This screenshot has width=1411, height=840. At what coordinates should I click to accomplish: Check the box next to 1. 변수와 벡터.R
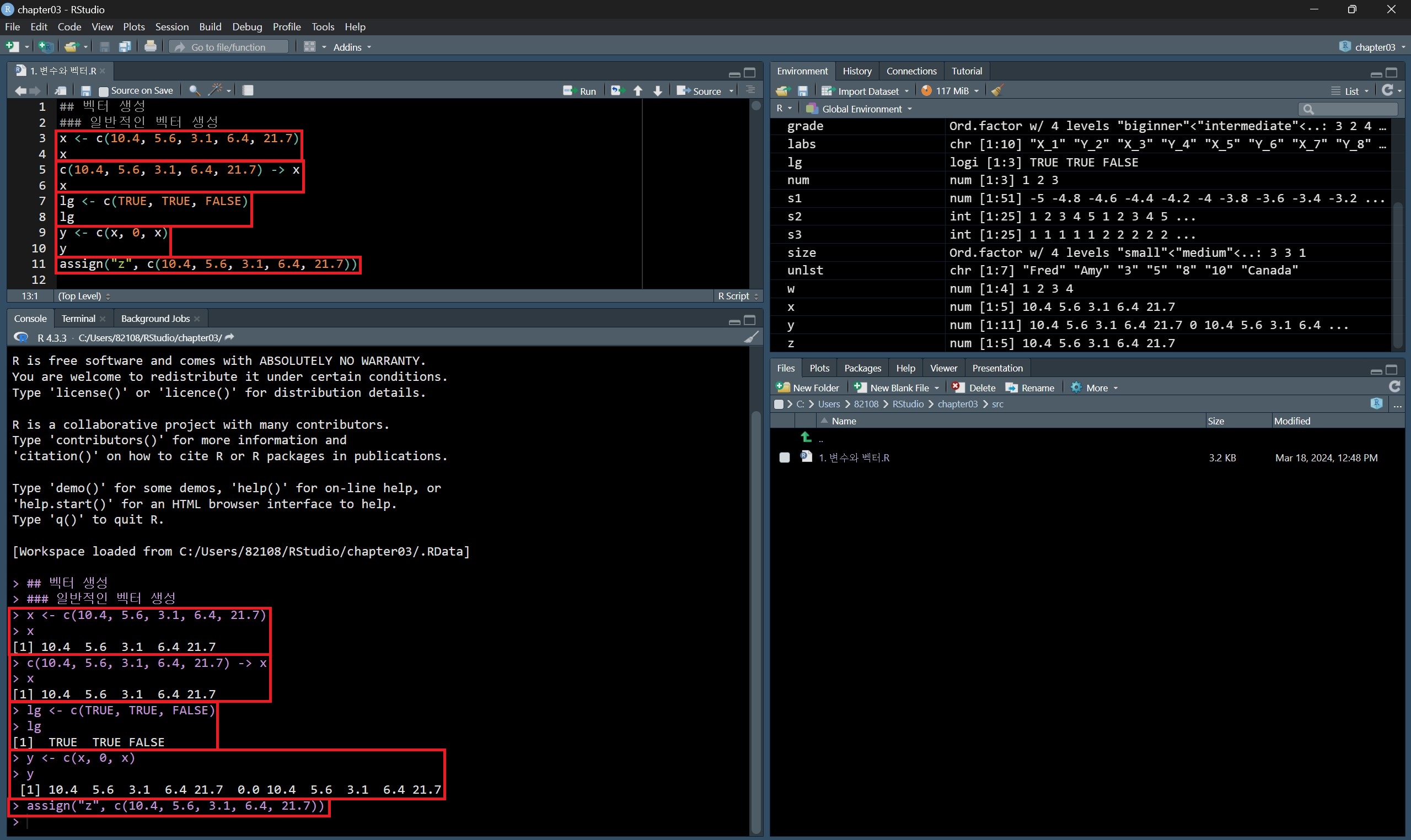[784, 457]
